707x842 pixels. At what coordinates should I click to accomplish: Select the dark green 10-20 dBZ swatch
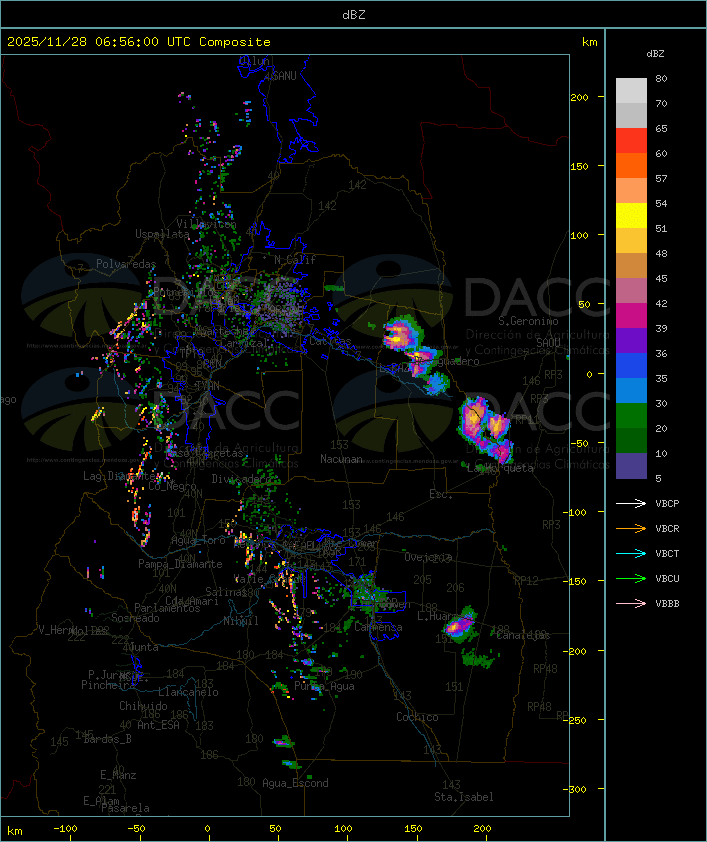point(631,441)
